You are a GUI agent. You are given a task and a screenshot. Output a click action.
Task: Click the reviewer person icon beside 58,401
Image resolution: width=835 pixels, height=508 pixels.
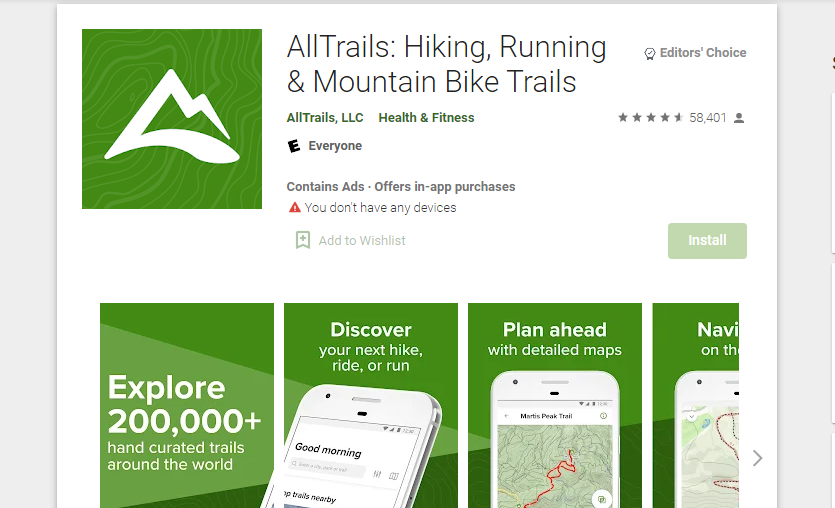coord(739,118)
